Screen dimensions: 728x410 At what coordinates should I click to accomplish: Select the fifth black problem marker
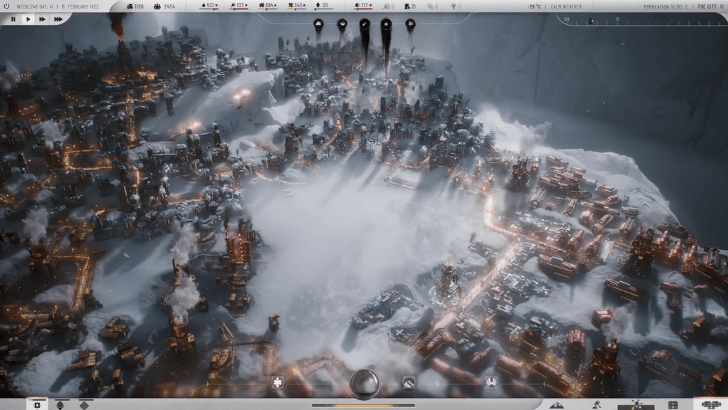tap(410, 25)
